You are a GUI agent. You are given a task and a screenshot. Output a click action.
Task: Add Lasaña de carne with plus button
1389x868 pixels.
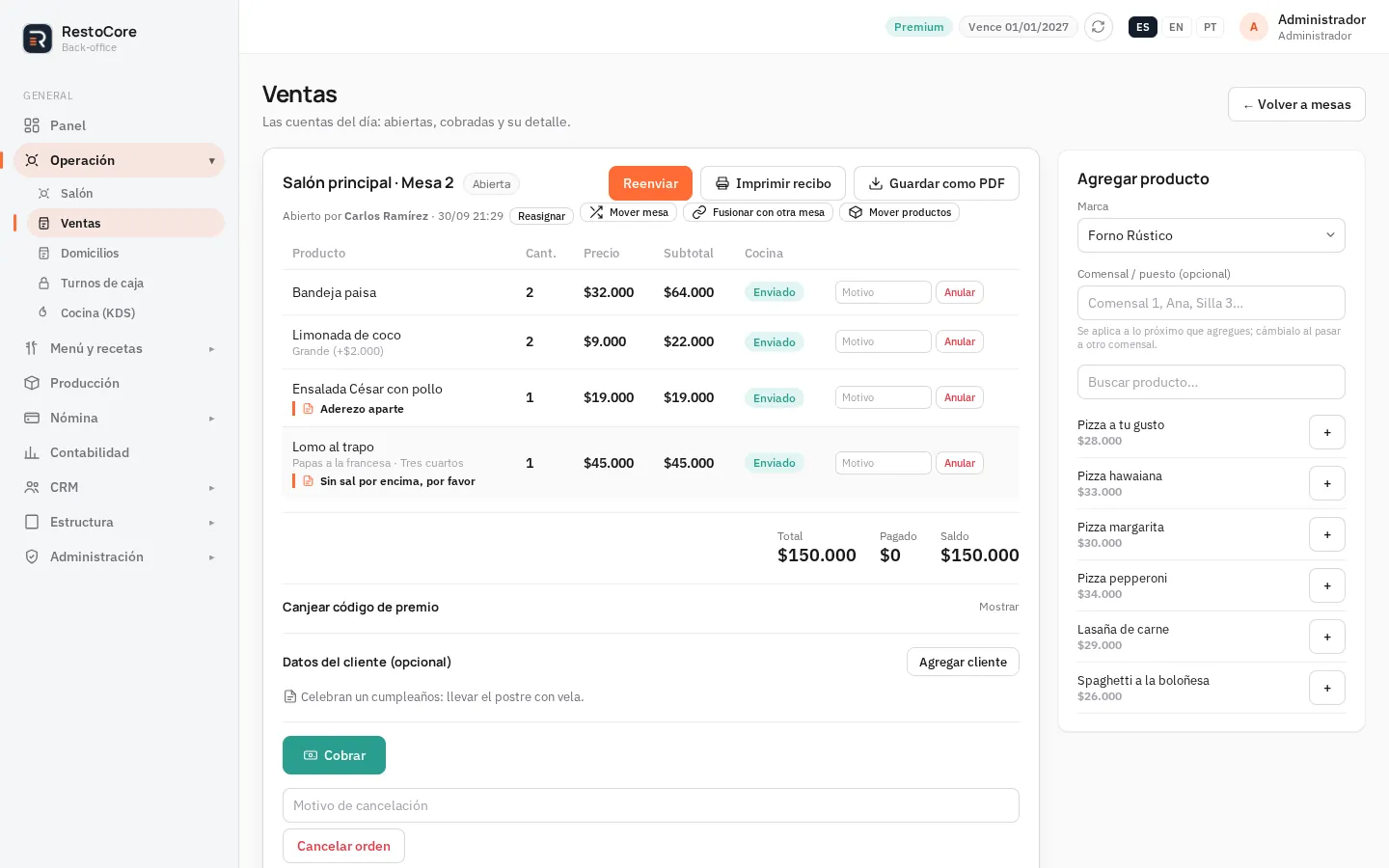1327,637
